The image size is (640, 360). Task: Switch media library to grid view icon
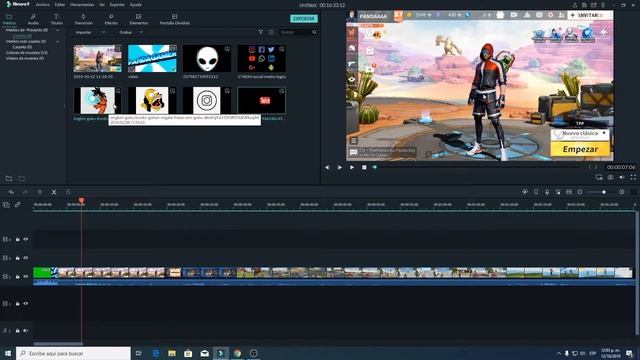[271, 32]
